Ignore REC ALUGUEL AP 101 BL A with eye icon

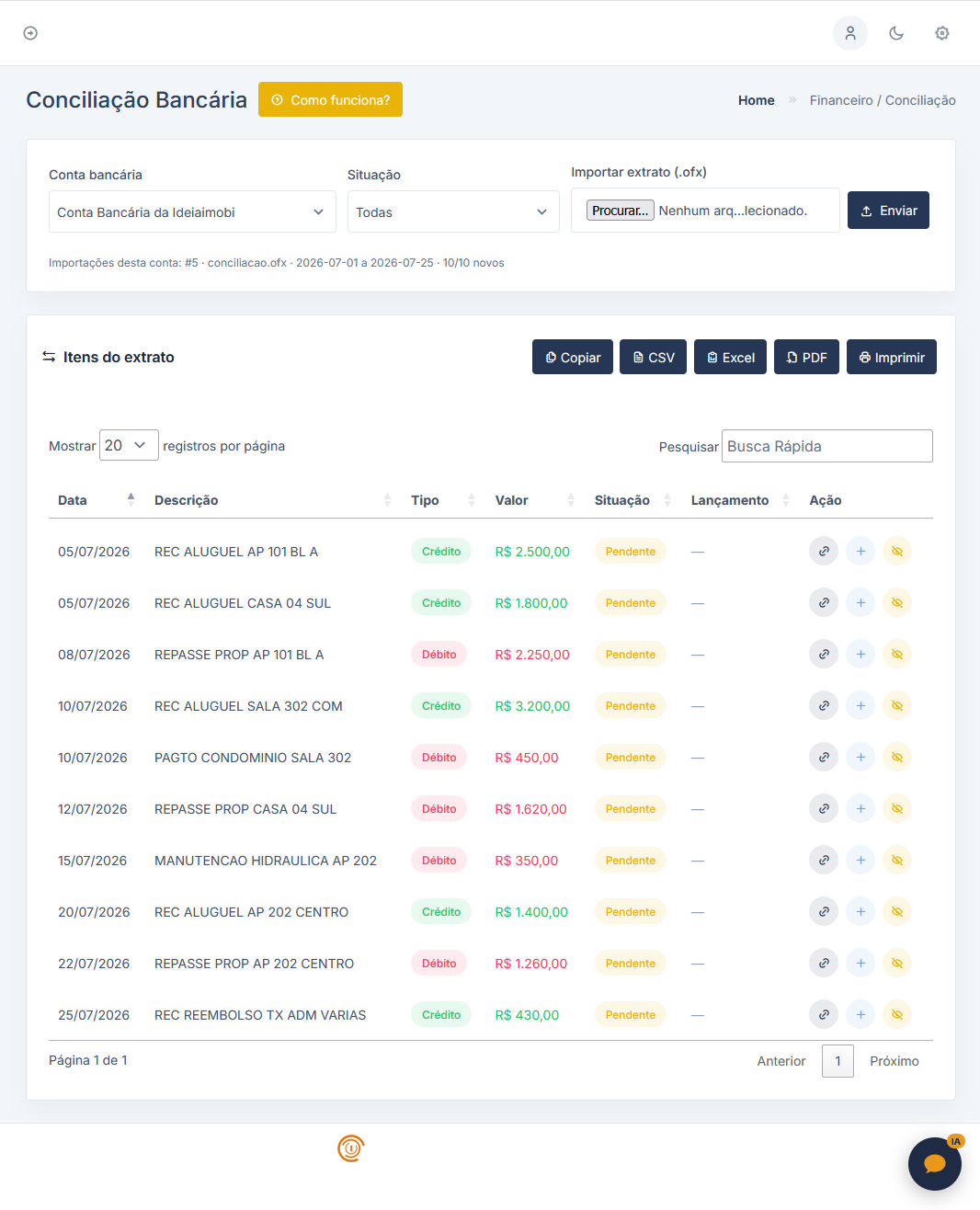click(897, 552)
